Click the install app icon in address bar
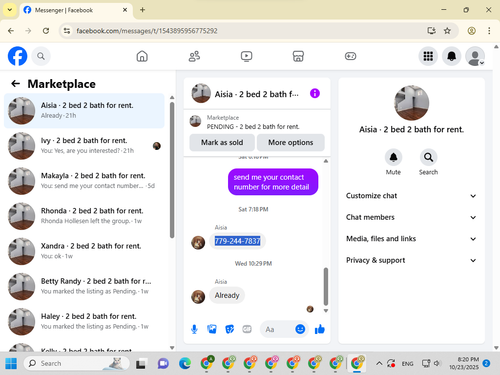Screen dimensions: 500x375 tap(431, 31)
